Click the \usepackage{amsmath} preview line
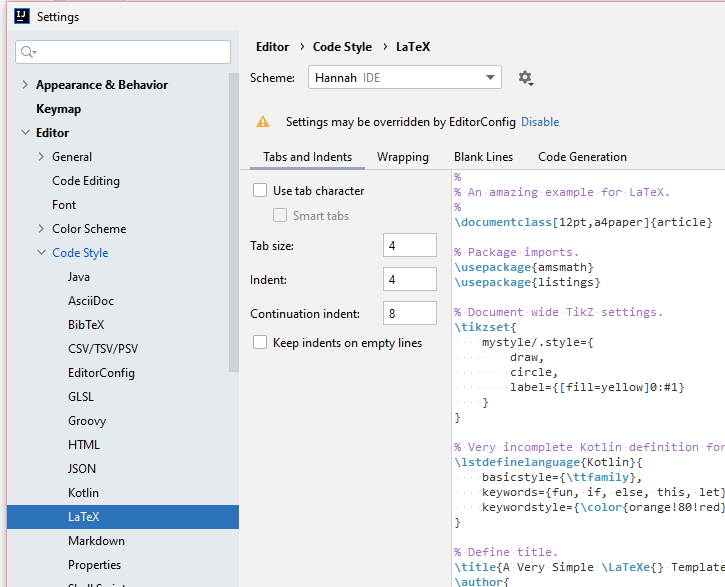Viewport: 725px width, 587px height. 524,267
